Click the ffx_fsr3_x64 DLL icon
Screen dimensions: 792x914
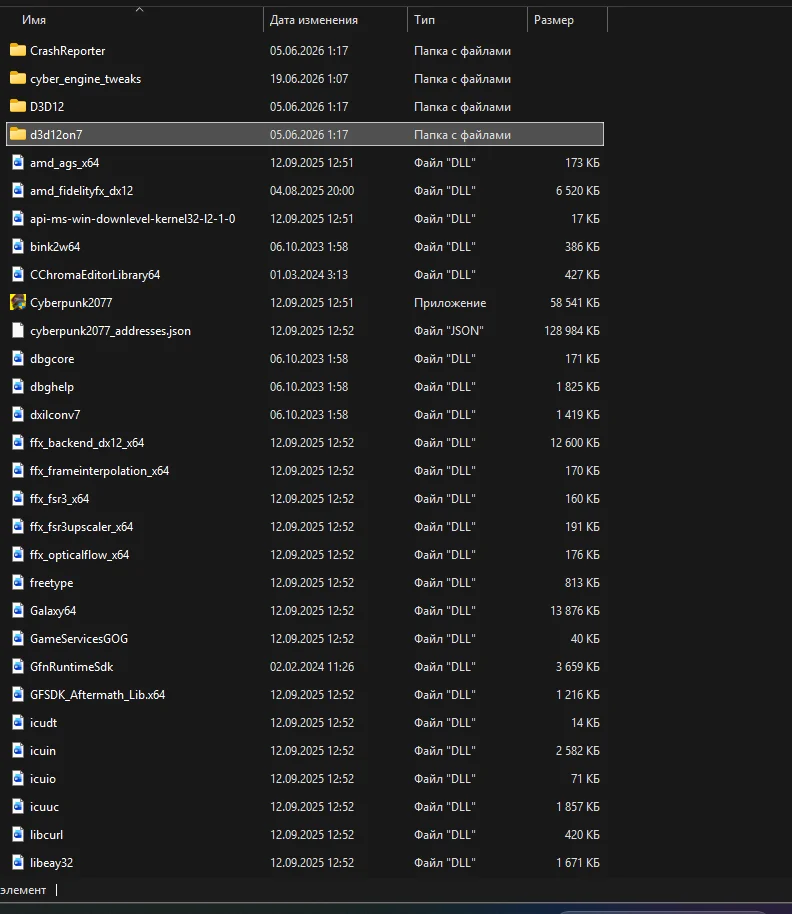[x=18, y=498]
